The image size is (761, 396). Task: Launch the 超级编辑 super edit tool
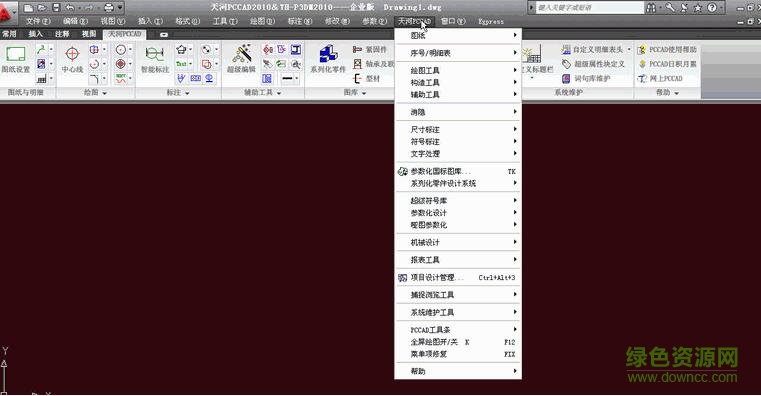[x=241, y=59]
